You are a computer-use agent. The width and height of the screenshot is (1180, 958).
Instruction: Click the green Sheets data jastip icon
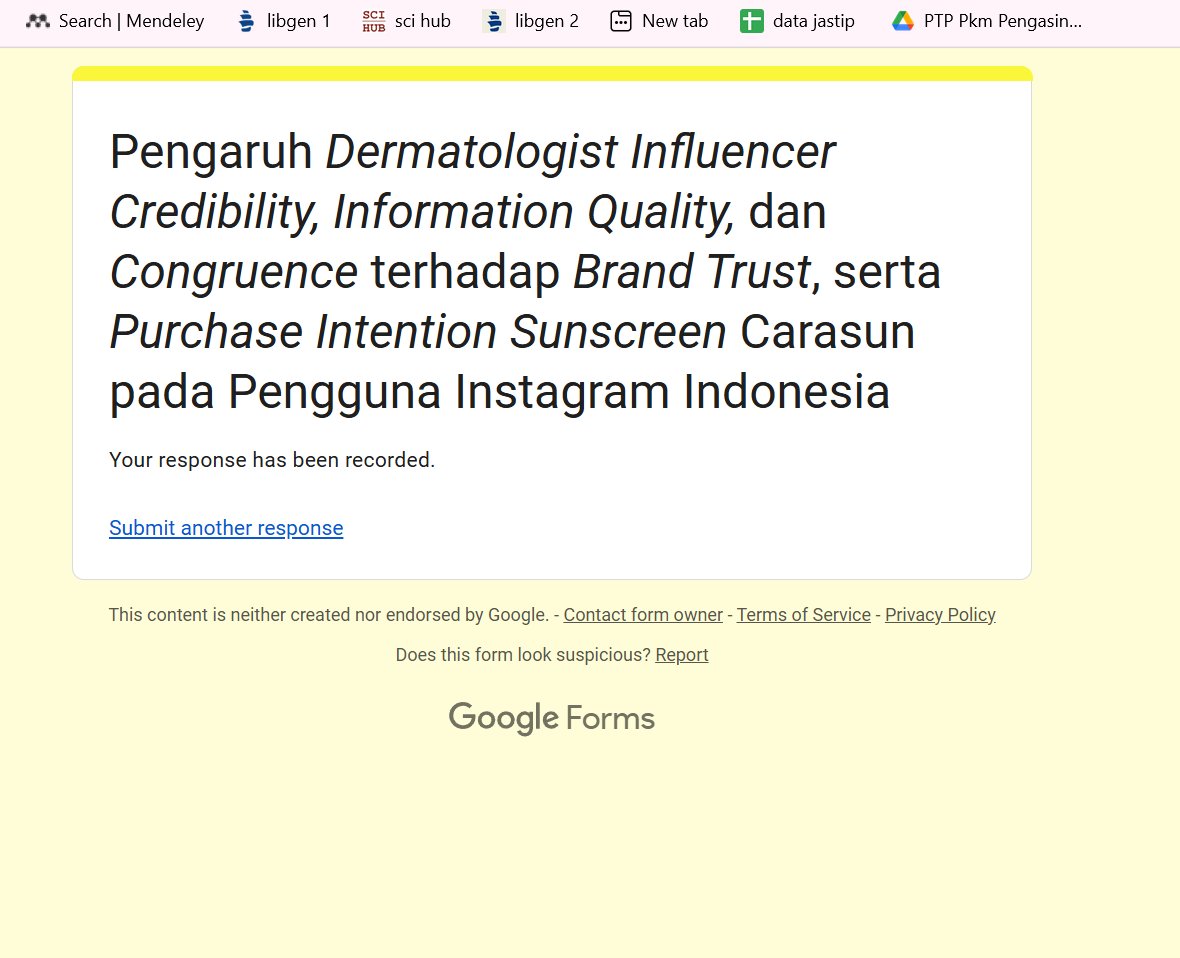coord(752,21)
